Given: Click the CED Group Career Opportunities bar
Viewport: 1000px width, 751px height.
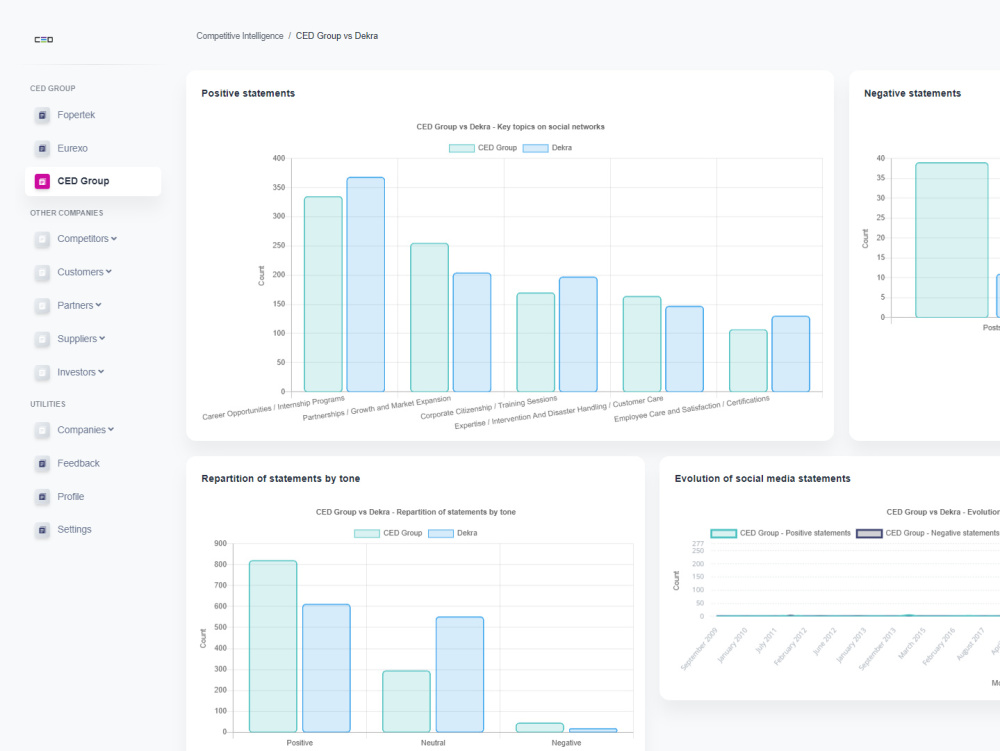Looking at the screenshot, I should pyautogui.click(x=323, y=294).
